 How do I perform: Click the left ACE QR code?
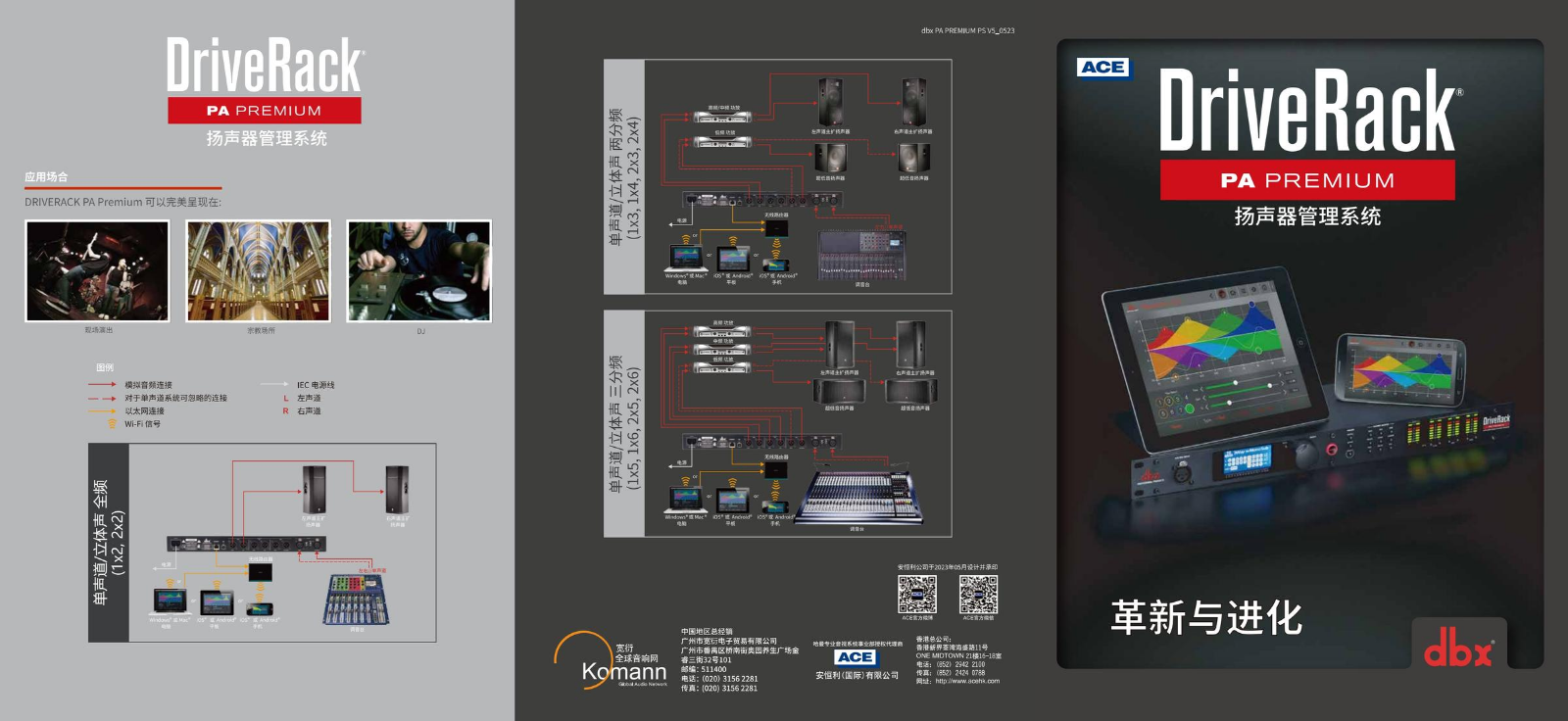click(x=917, y=594)
